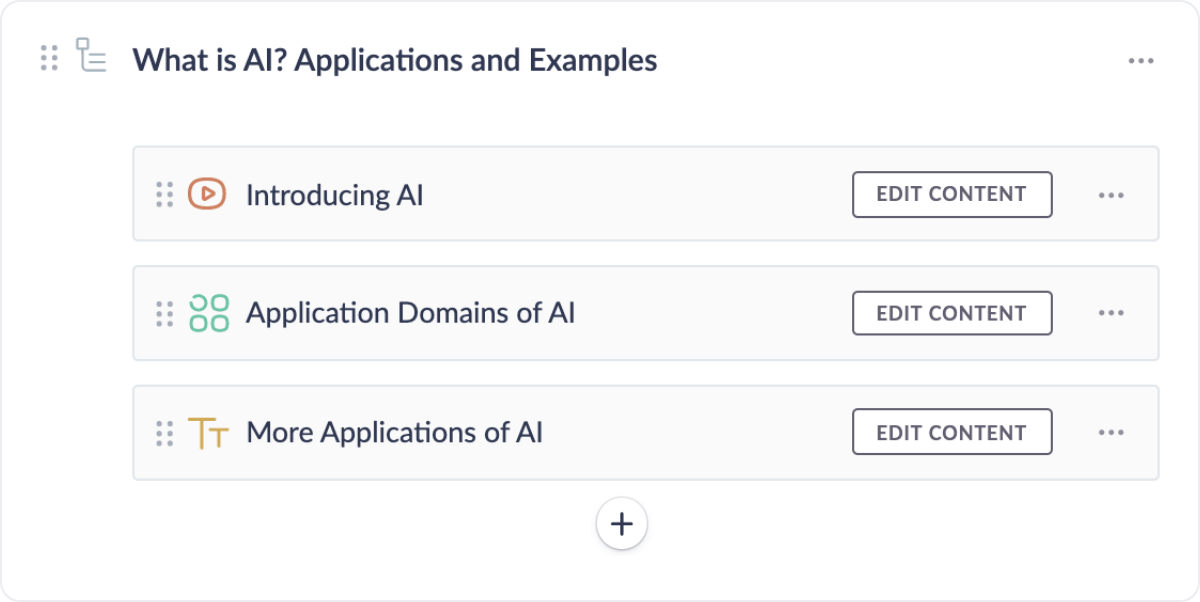
Task: Click Edit Content for More Applications of AI
Action: coord(952,432)
